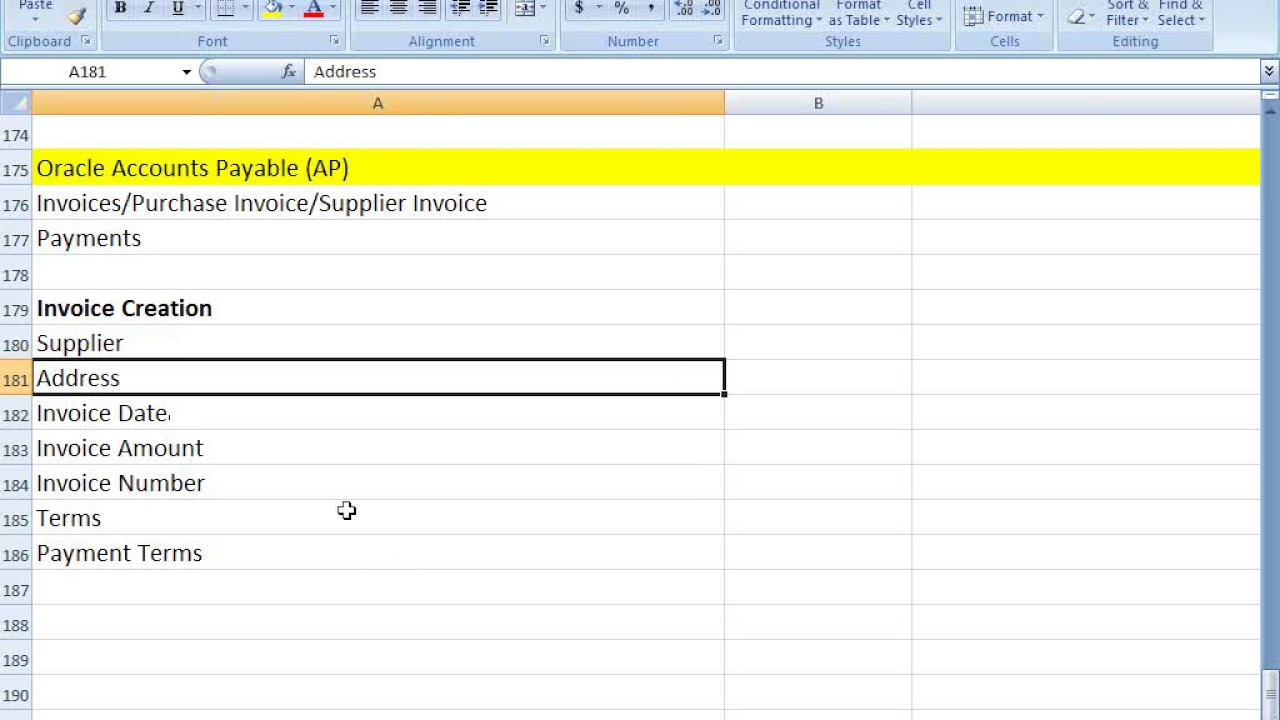The width and height of the screenshot is (1280, 720).
Task: Click the Name Box showing A181
Action: click(90, 72)
